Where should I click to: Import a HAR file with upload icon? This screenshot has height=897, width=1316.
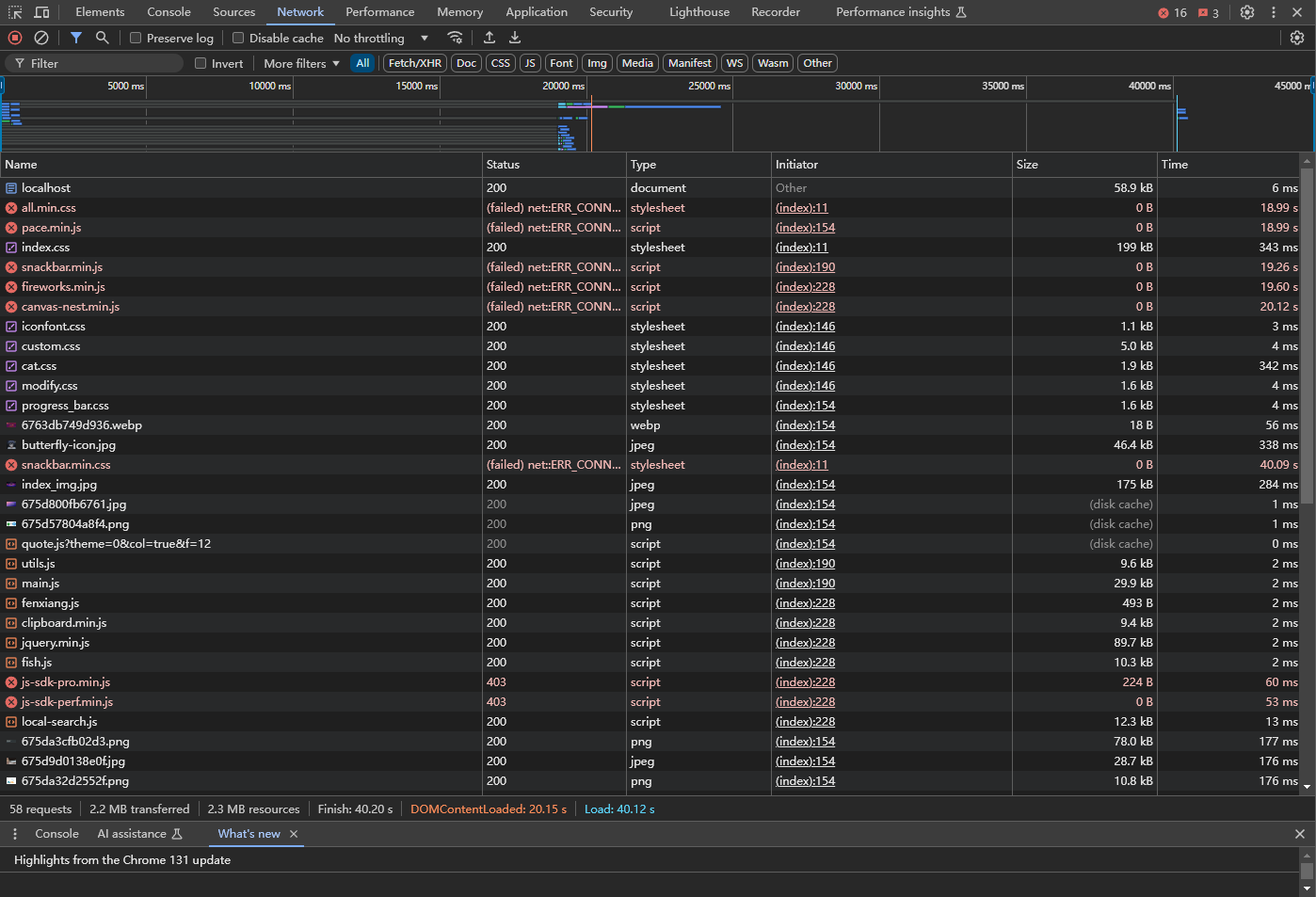point(489,38)
